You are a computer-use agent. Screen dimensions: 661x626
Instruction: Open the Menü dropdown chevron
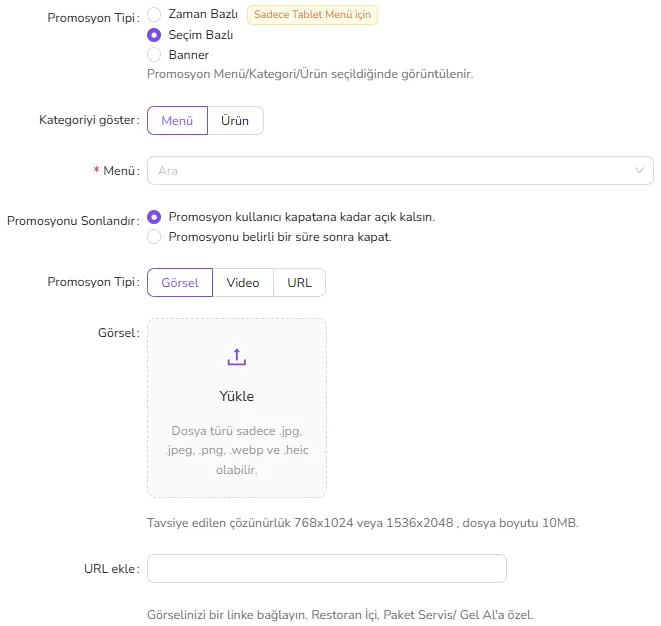(639, 170)
